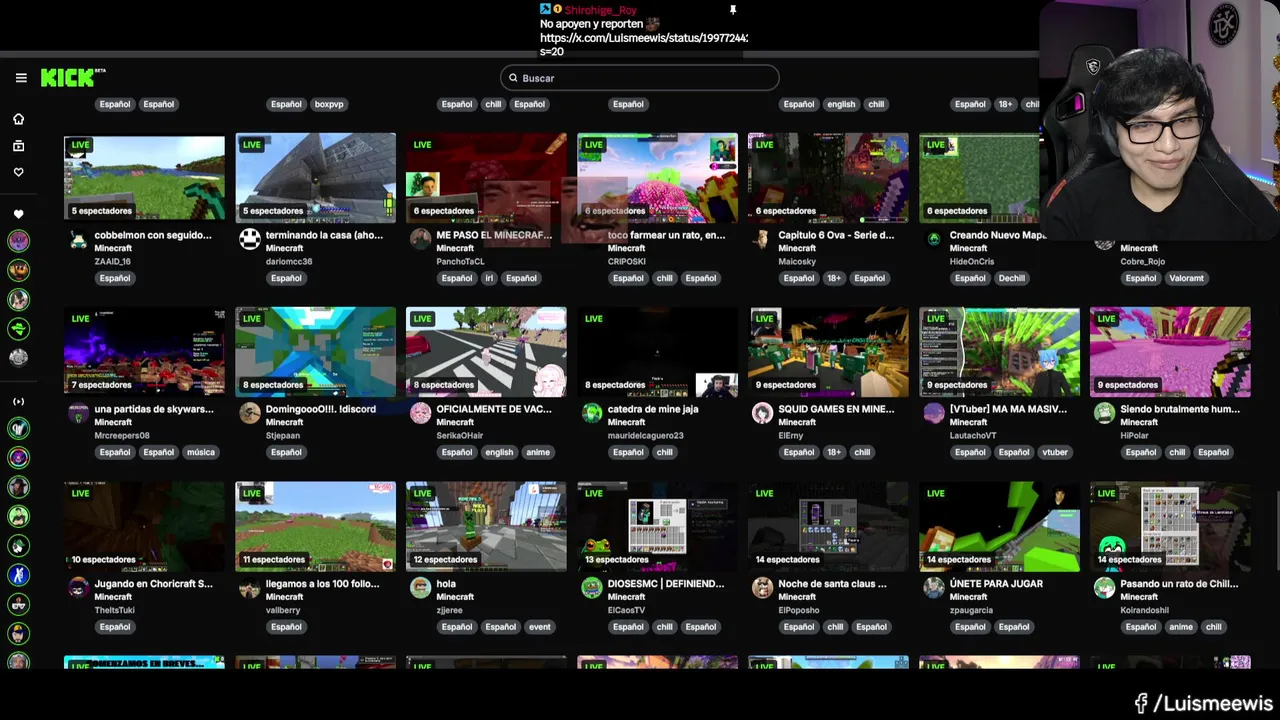The height and width of the screenshot is (720, 1280).
Task: Select 'event' tag under zjjeree
Action: click(540, 627)
